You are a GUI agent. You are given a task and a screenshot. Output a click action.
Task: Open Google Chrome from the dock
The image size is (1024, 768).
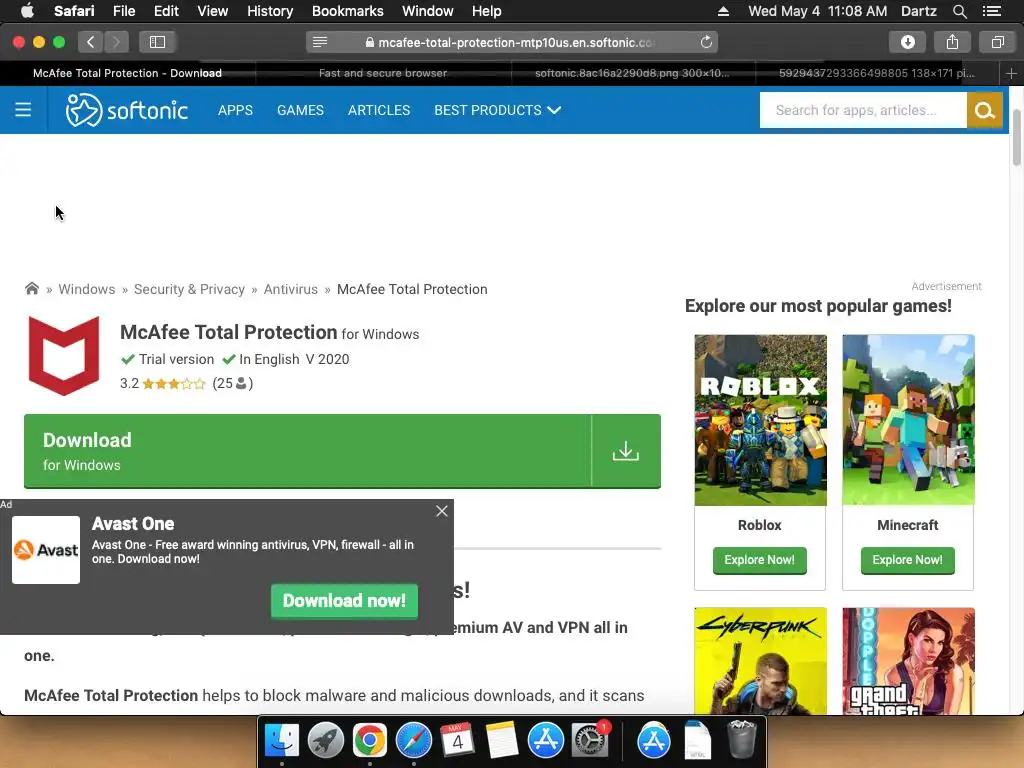tap(370, 741)
